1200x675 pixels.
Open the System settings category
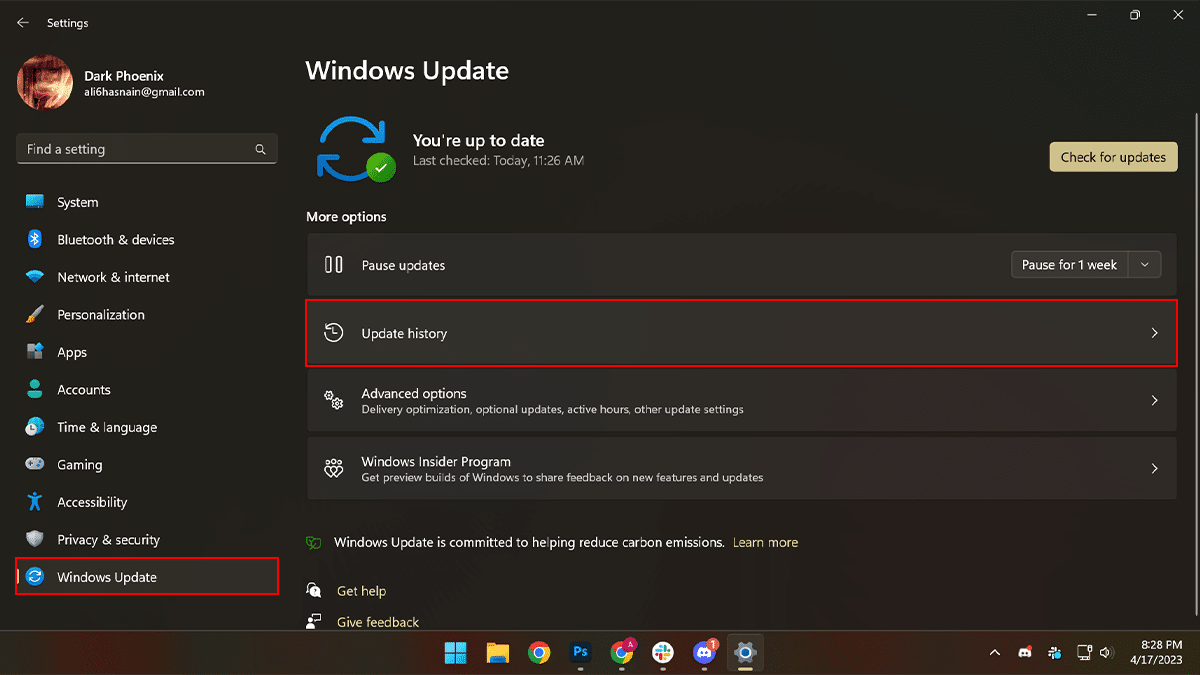(77, 202)
